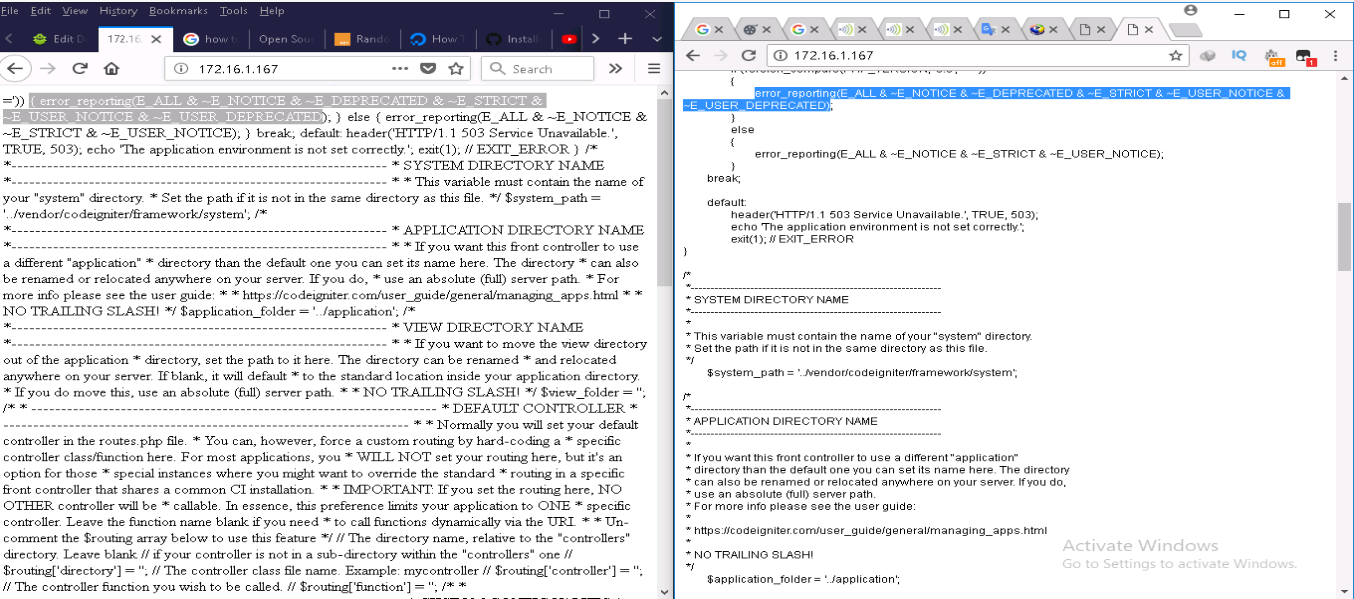
Task: Open the IQ extension in Chrome
Action: coord(1239,55)
